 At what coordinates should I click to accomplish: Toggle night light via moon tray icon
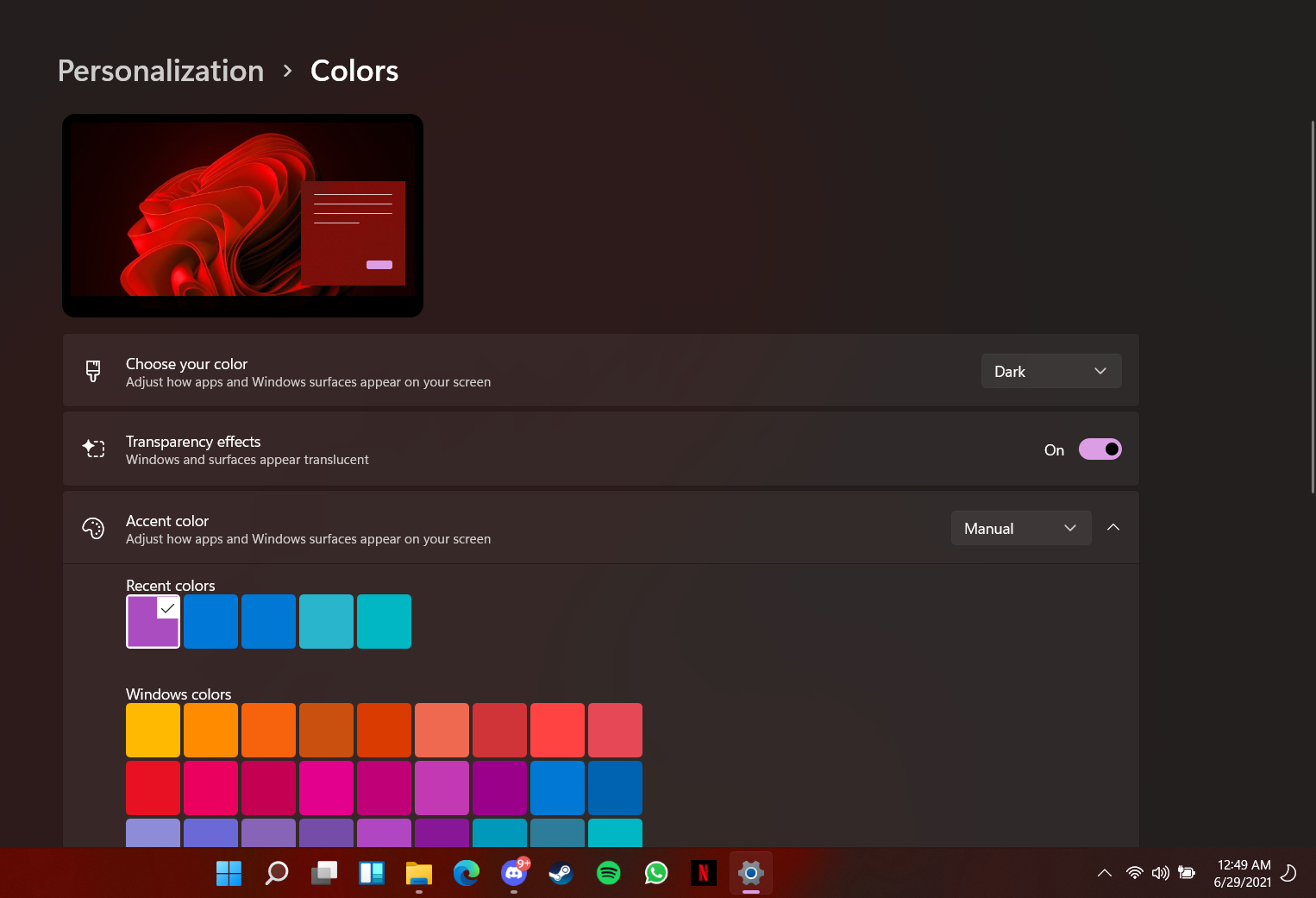(1288, 873)
